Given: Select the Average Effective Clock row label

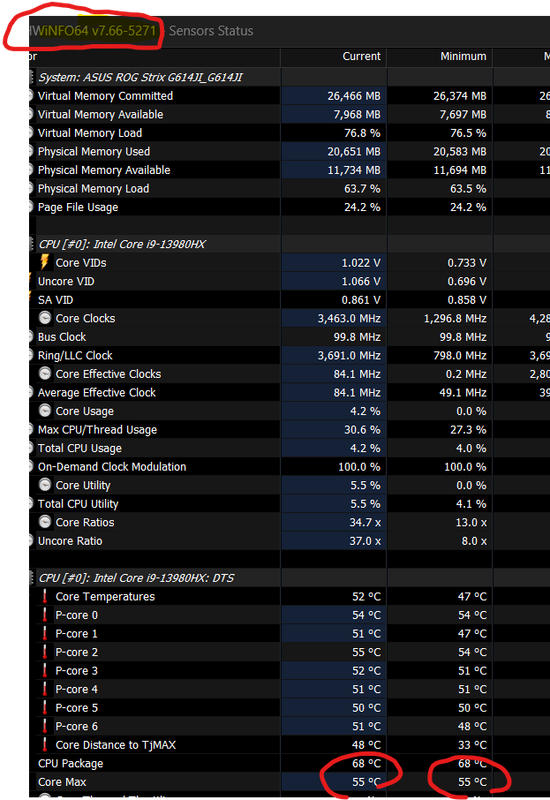Looking at the screenshot, I should 97,392.
